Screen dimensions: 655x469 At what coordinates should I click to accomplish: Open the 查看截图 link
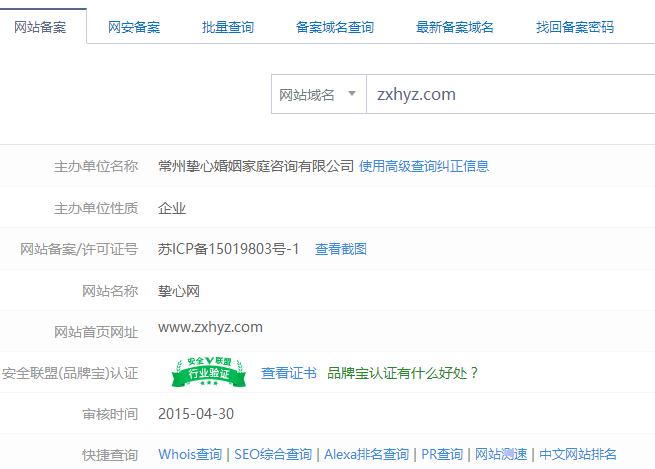coord(341,249)
